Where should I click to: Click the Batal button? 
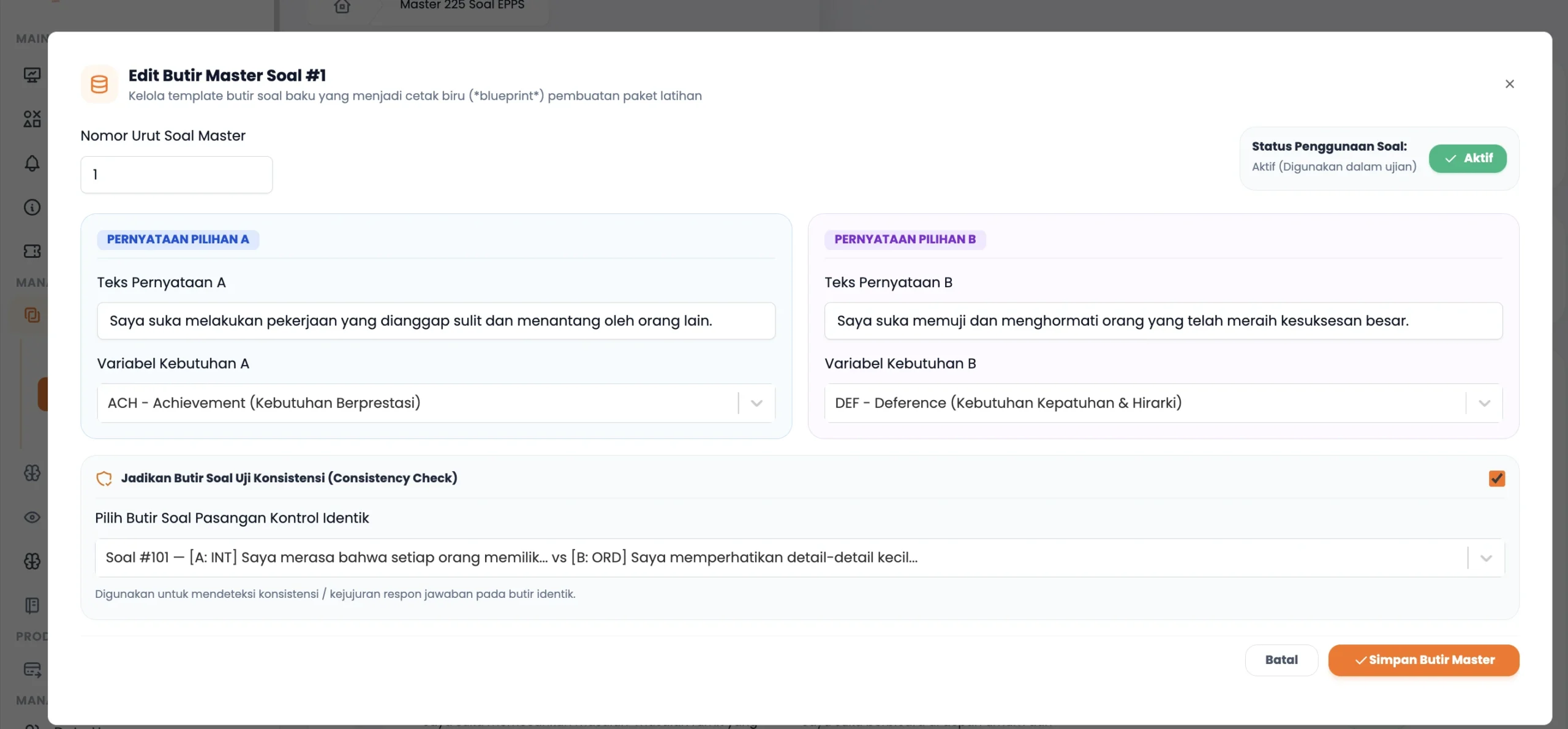click(1281, 660)
